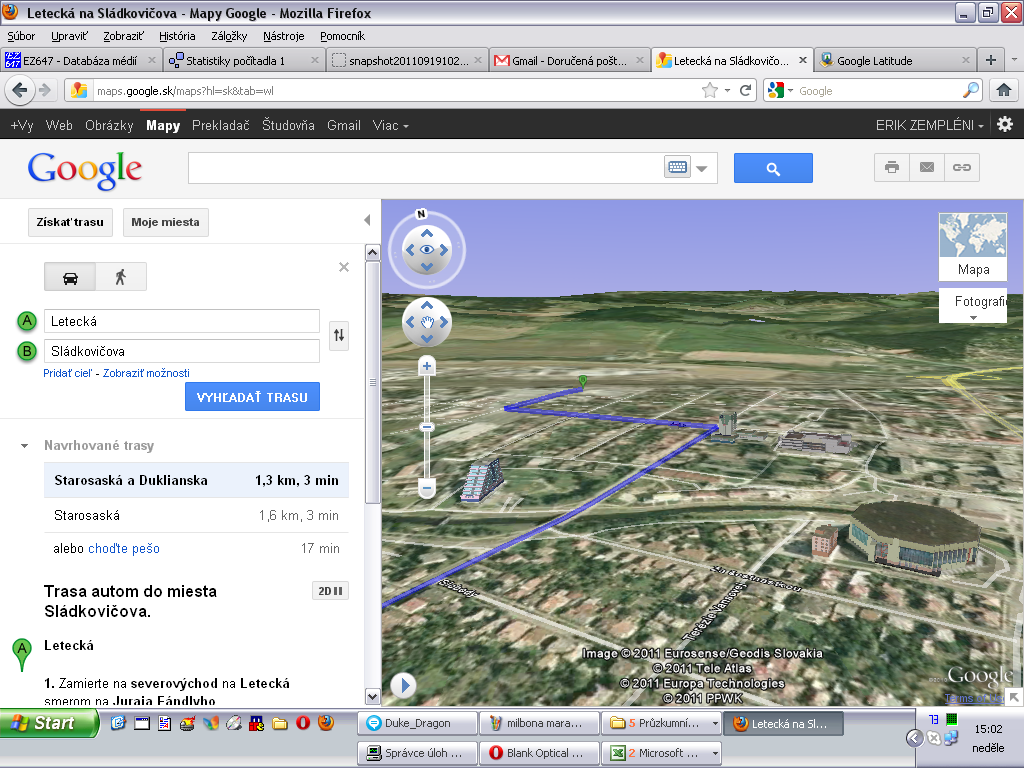Viewport: 1024px width, 768px height.
Task: Play the route tour
Action: [404, 686]
